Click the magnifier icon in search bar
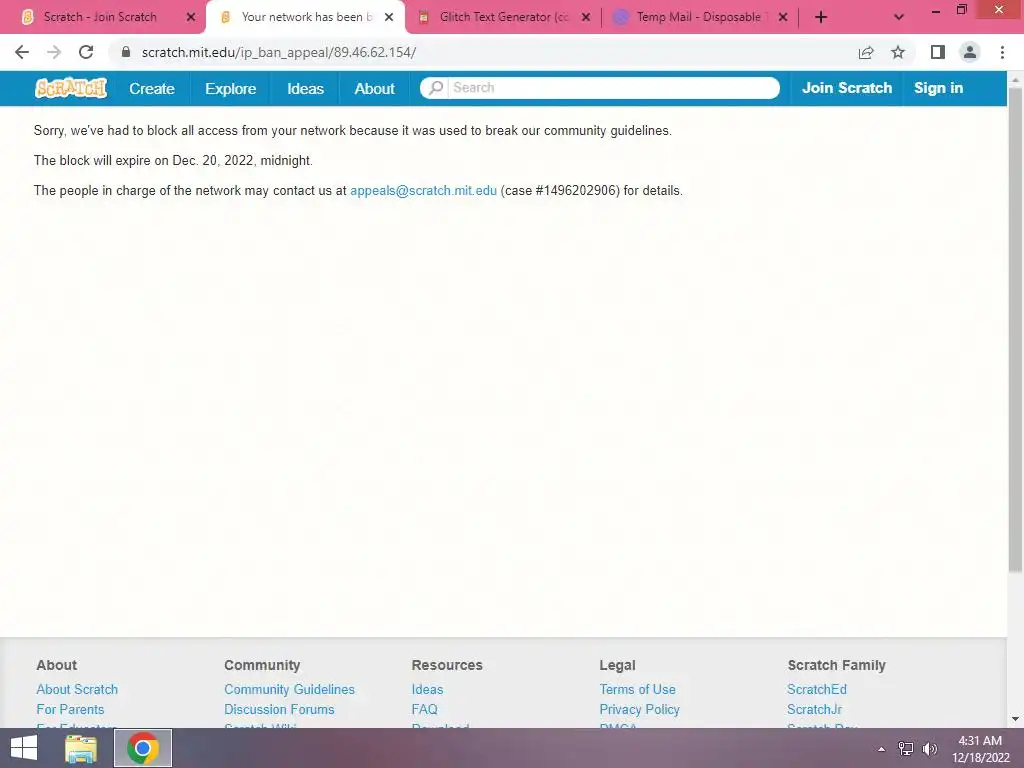This screenshot has height=768, width=1024. (436, 88)
